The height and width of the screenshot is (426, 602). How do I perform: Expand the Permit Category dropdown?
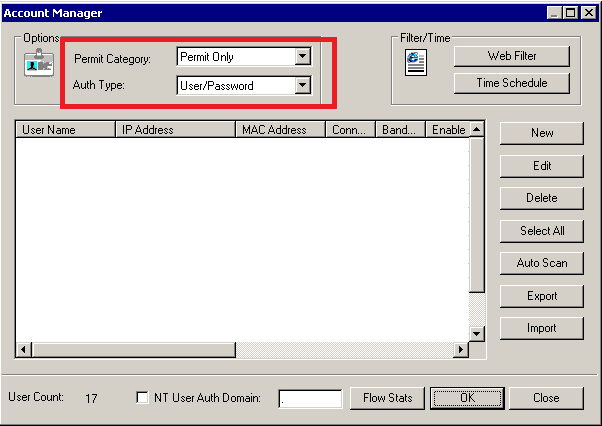[x=303, y=57]
